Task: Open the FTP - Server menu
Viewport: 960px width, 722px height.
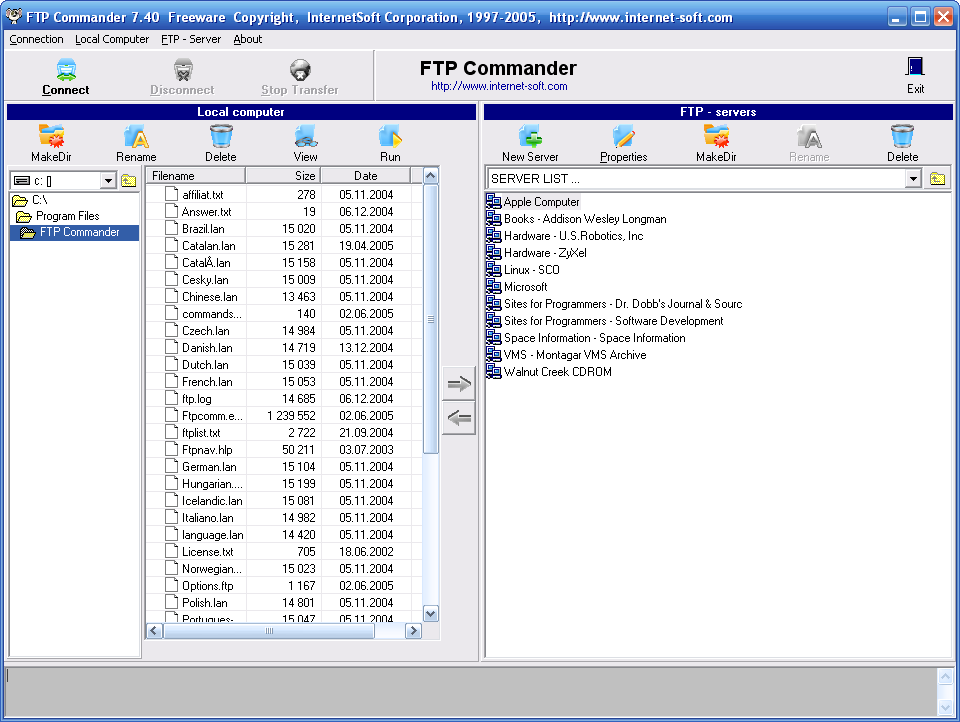Action: [x=191, y=39]
